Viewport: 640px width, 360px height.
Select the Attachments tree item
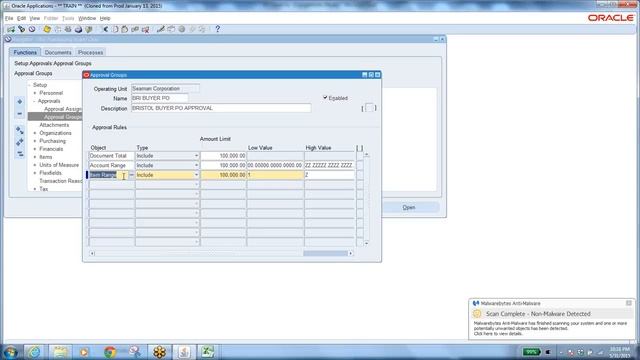pyautogui.click(x=54, y=125)
